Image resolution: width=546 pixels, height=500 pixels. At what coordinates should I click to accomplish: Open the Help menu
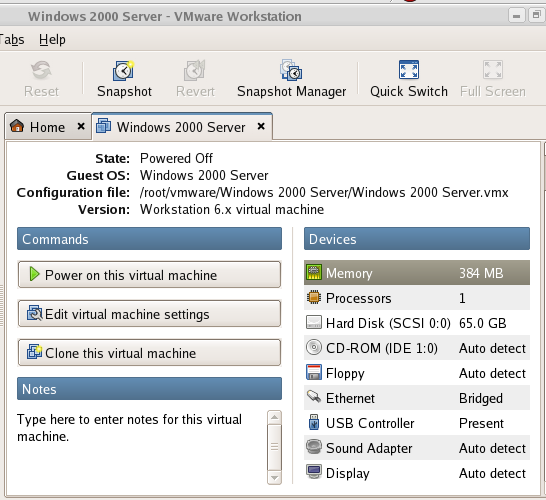coord(52,40)
